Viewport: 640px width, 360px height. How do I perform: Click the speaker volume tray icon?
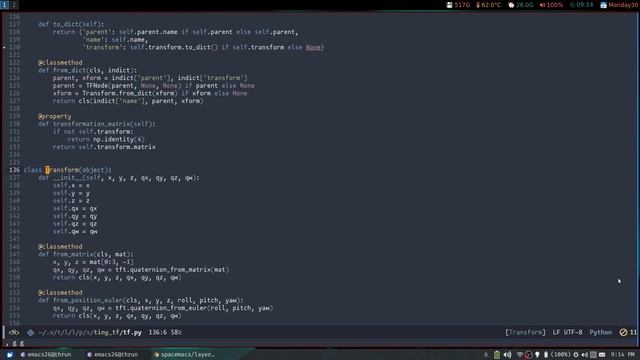click(x=507, y=355)
